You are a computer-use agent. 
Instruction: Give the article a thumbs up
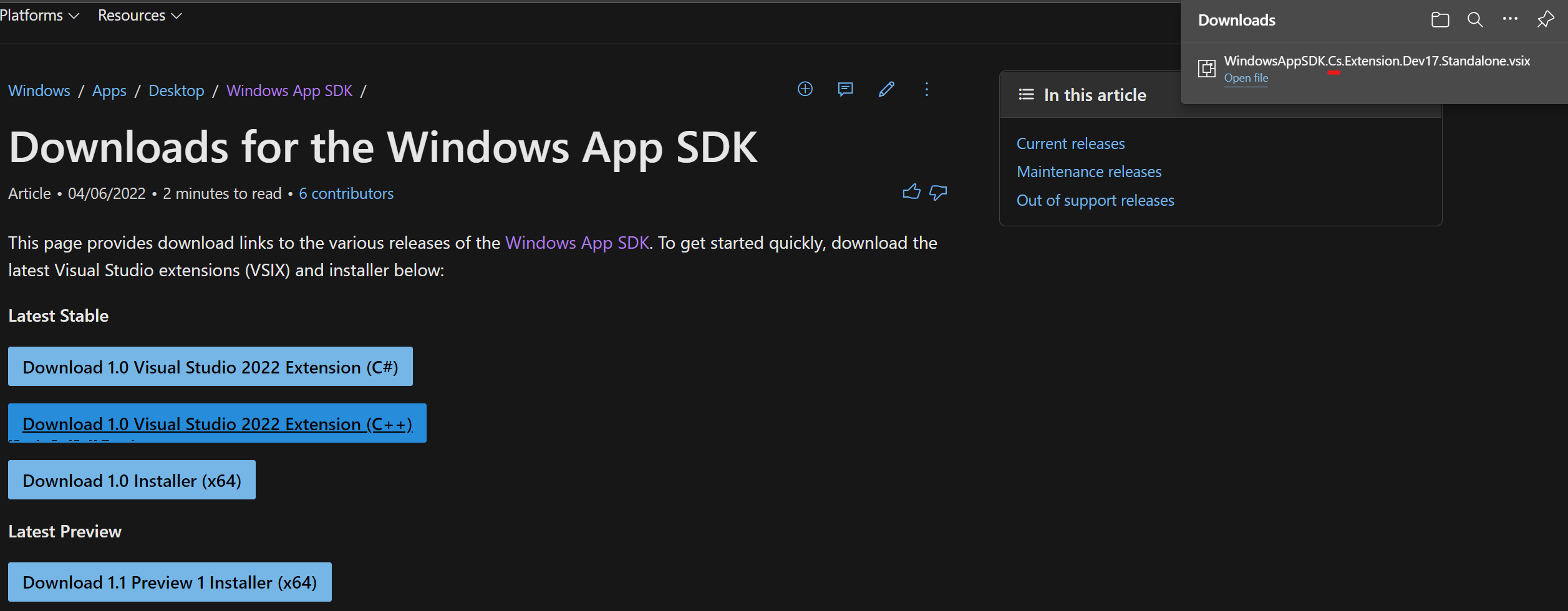(x=911, y=192)
